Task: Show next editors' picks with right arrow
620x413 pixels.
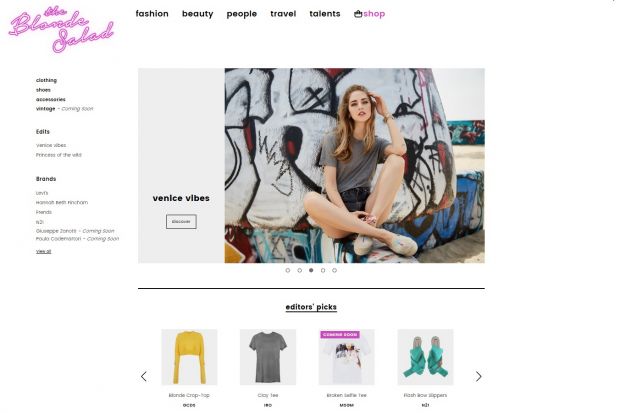Action: [x=478, y=376]
